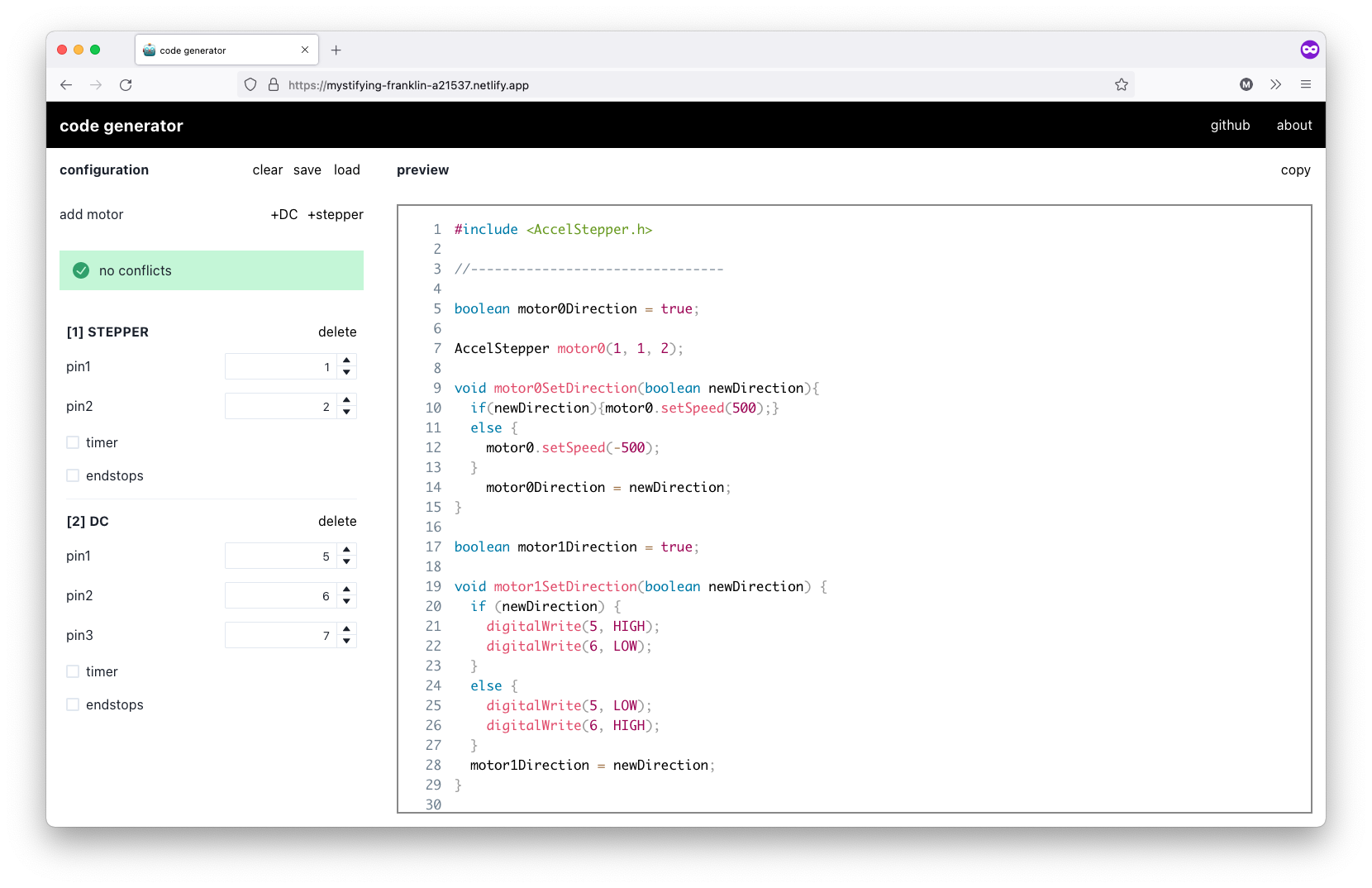Clear the configuration
The height and width of the screenshot is (888, 1372).
point(268,169)
